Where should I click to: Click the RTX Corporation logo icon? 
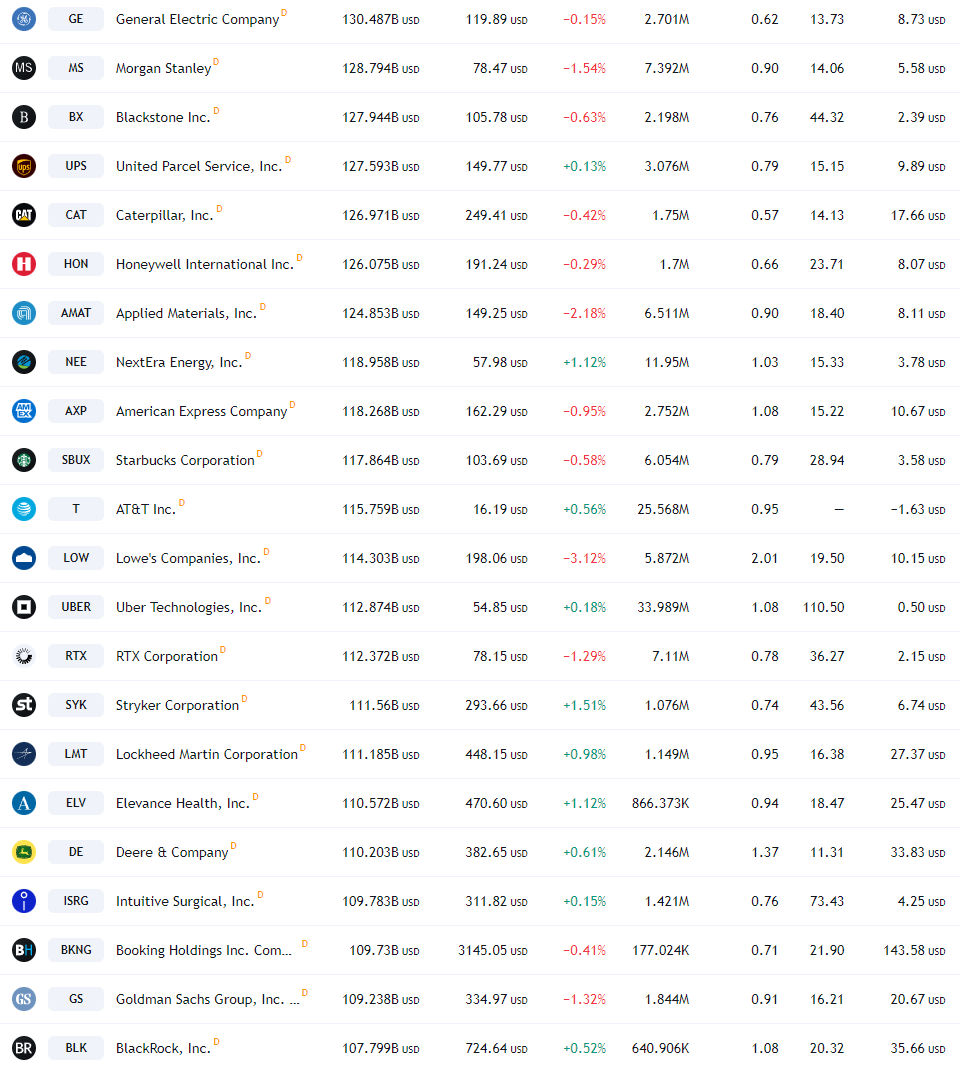pos(24,656)
